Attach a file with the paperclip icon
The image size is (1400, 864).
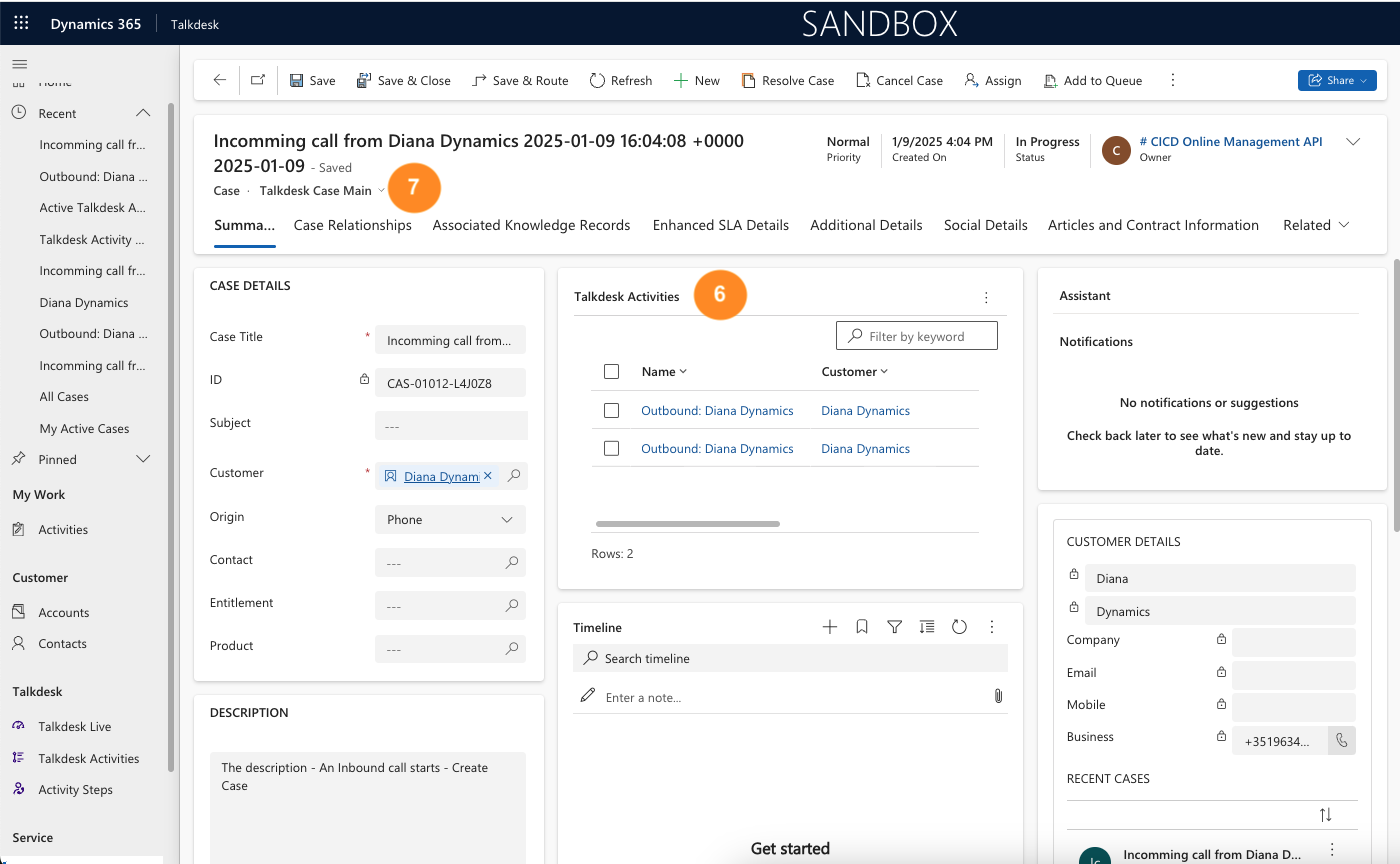(998, 696)
